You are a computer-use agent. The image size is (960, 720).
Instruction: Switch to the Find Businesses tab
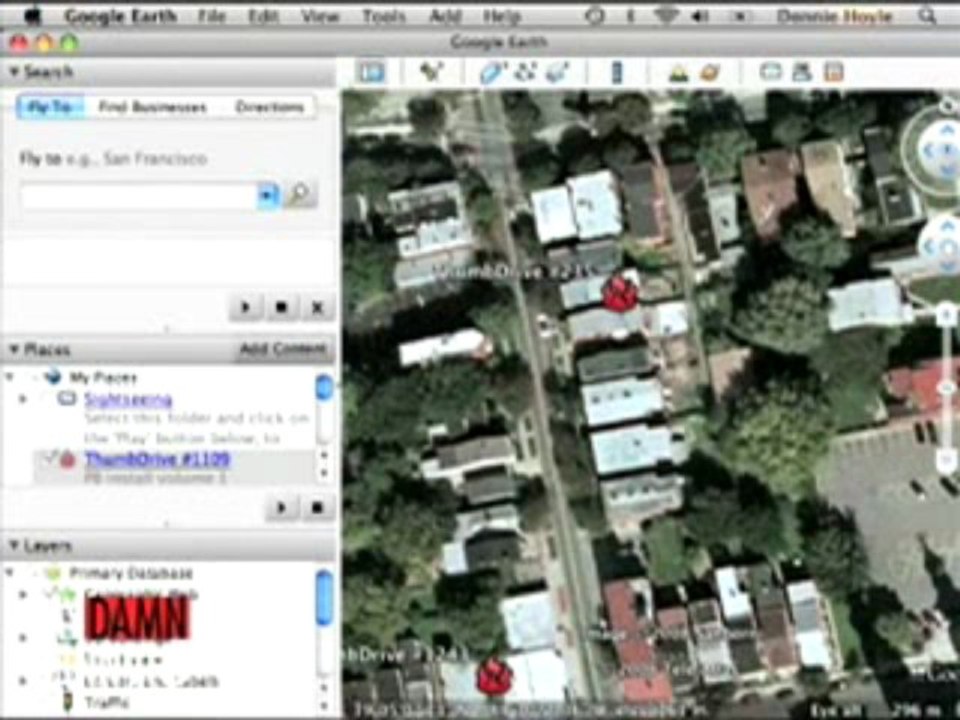click(x=152, y=107)
